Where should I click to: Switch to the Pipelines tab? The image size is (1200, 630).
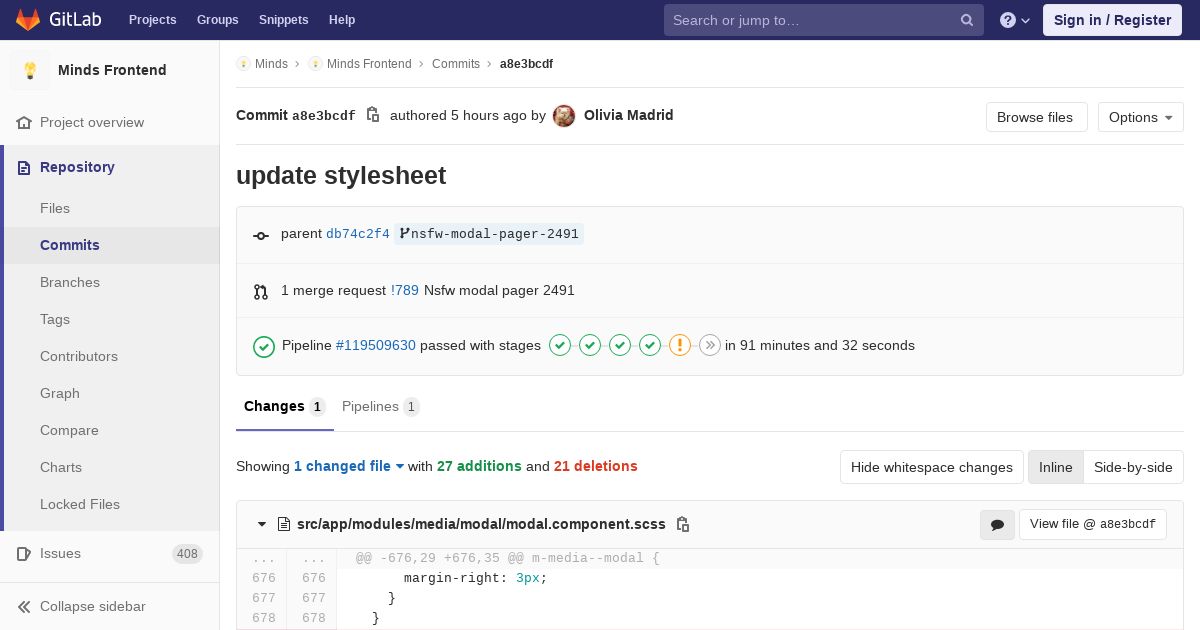[380, 406]
